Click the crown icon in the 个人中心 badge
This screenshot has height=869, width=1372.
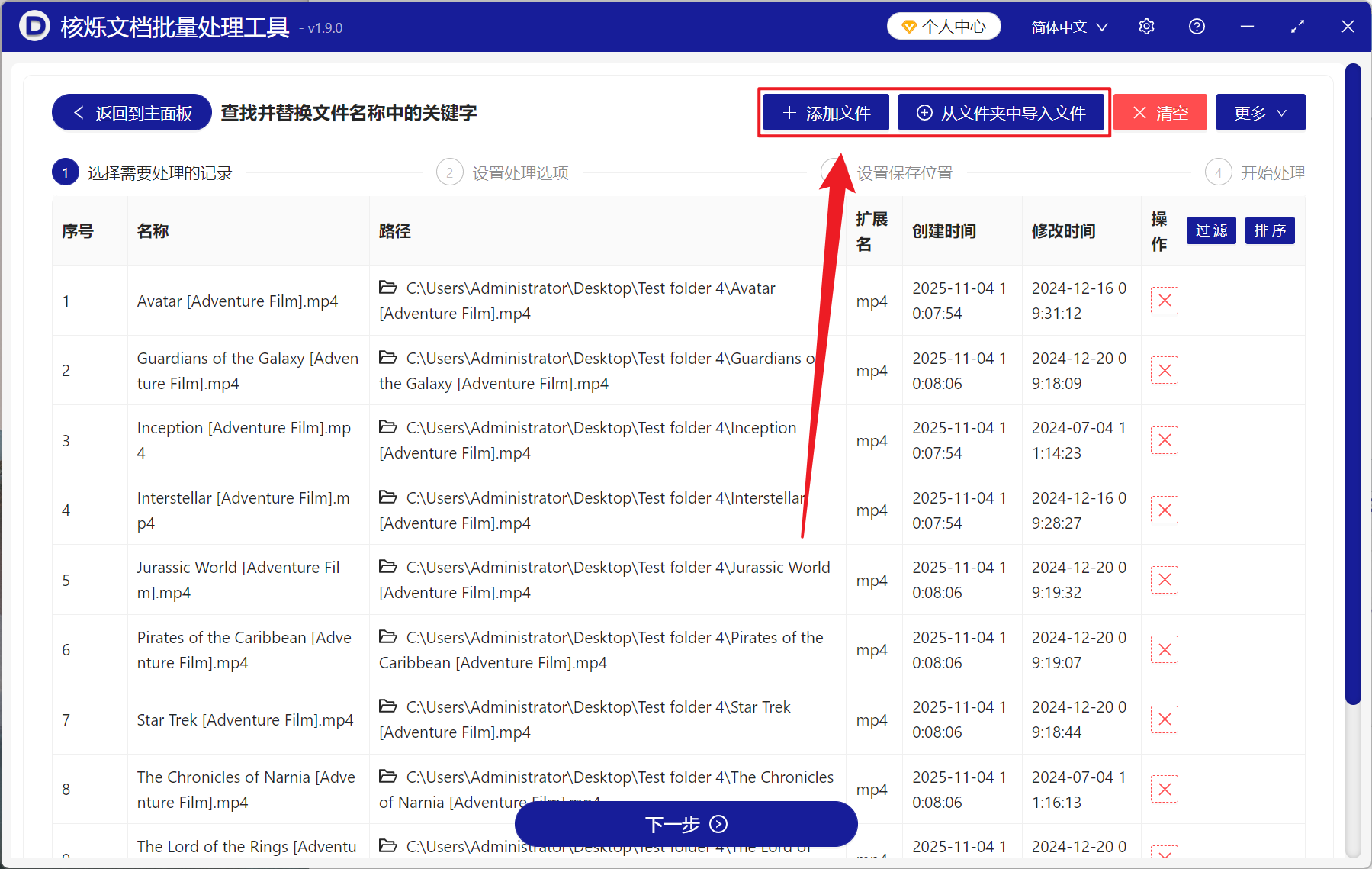tap(908, 25)
